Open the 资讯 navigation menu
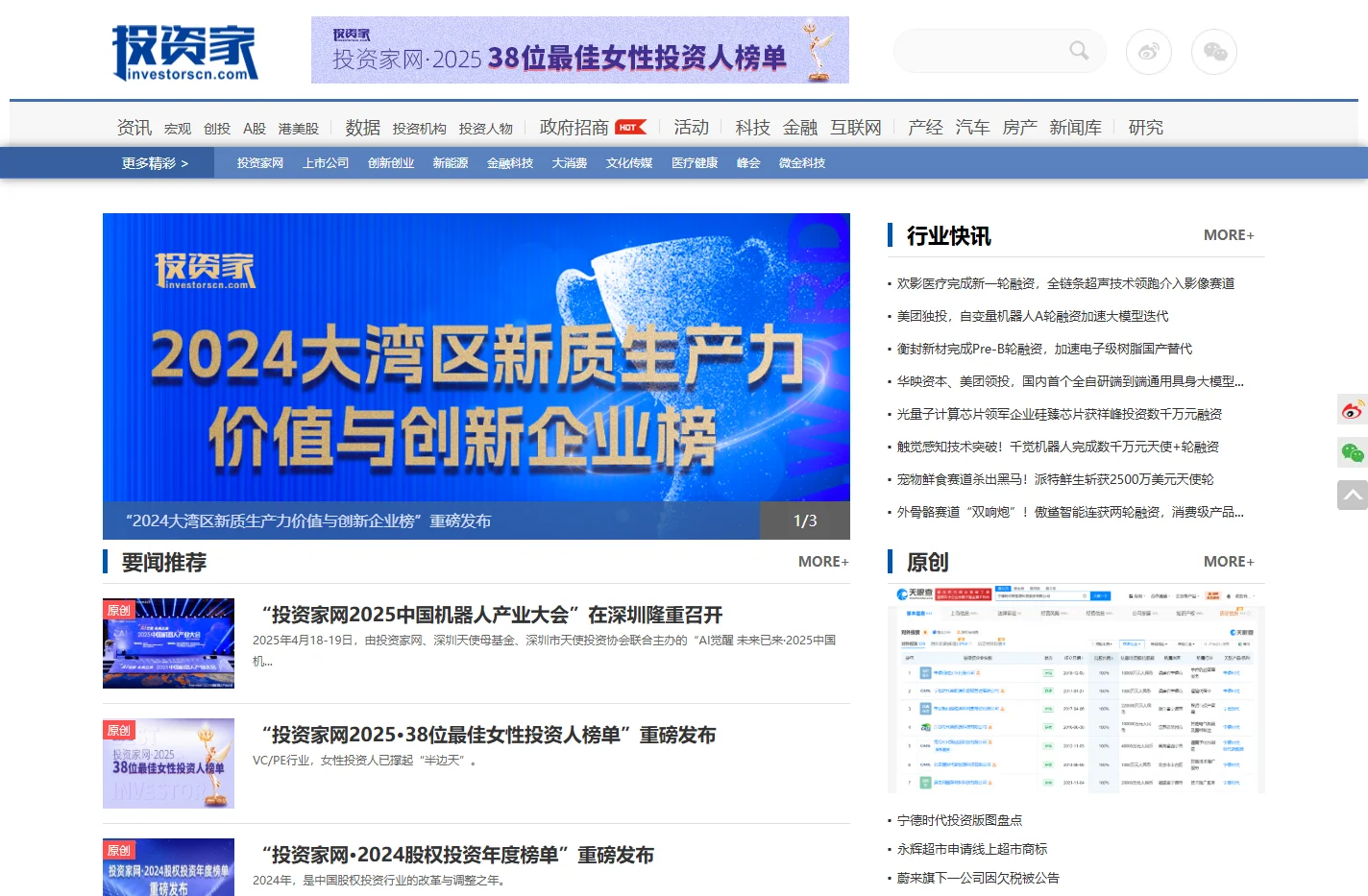Image resolution: width=1368 pixels, height=896 pixels. coord(134,128)
